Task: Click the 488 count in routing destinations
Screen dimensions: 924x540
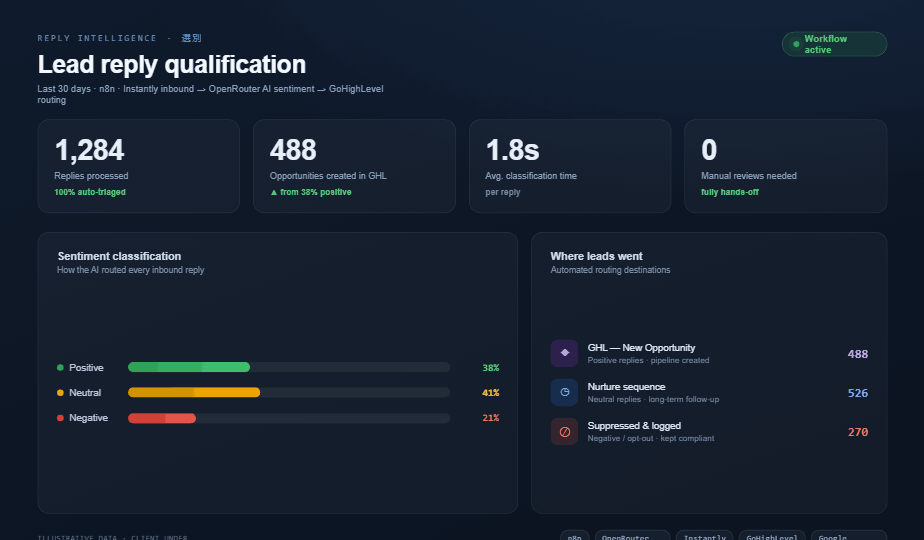Action: pos(857,354)
